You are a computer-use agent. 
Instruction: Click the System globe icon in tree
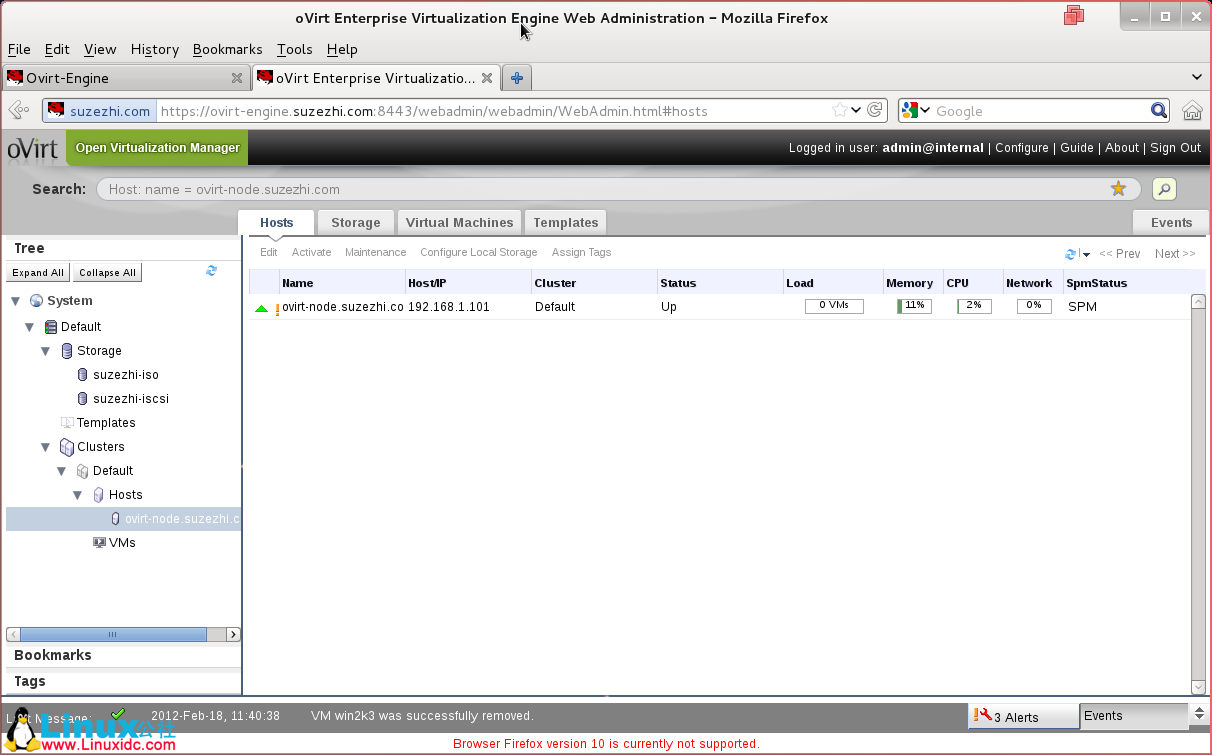point(37,301)
